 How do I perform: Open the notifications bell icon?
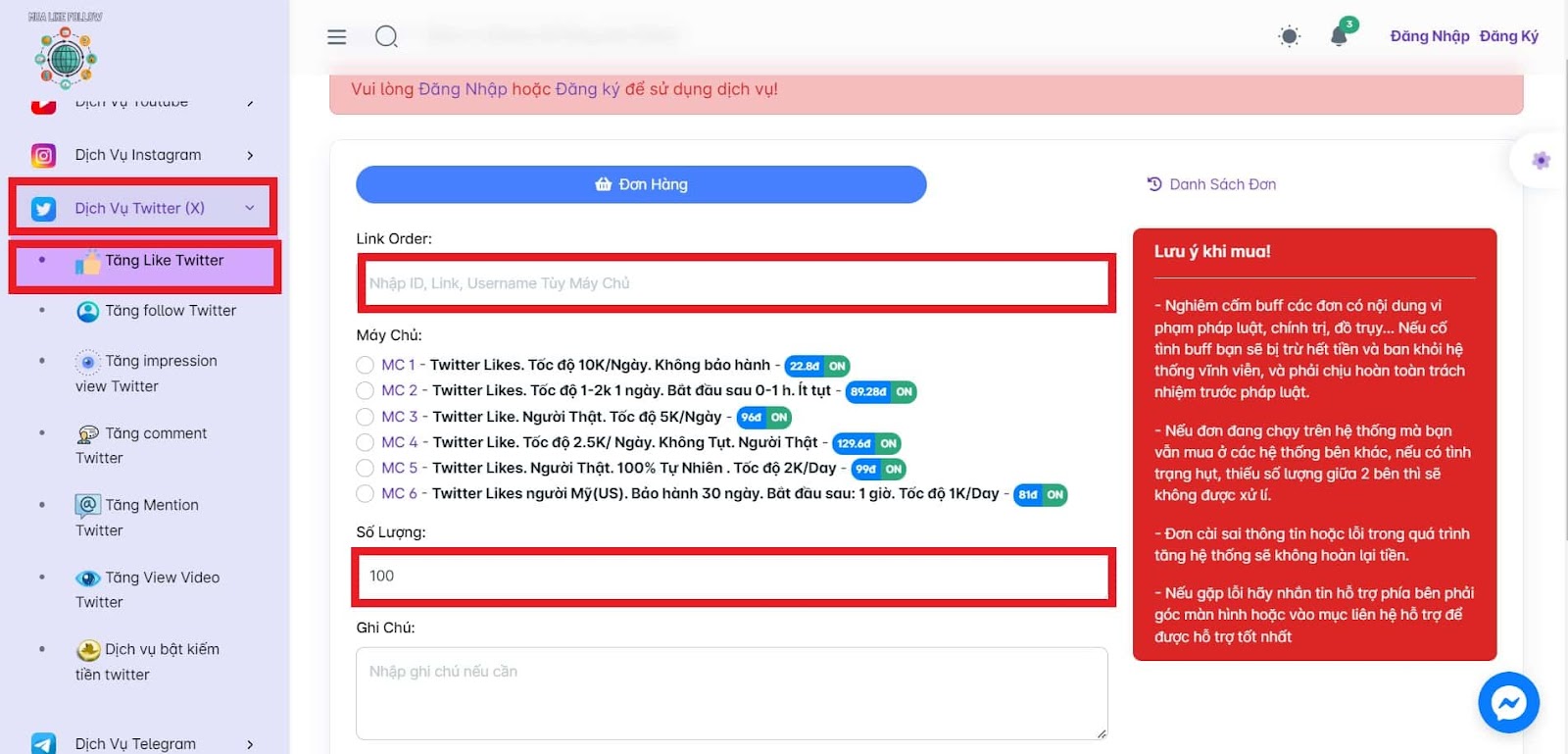point(1339,36)
